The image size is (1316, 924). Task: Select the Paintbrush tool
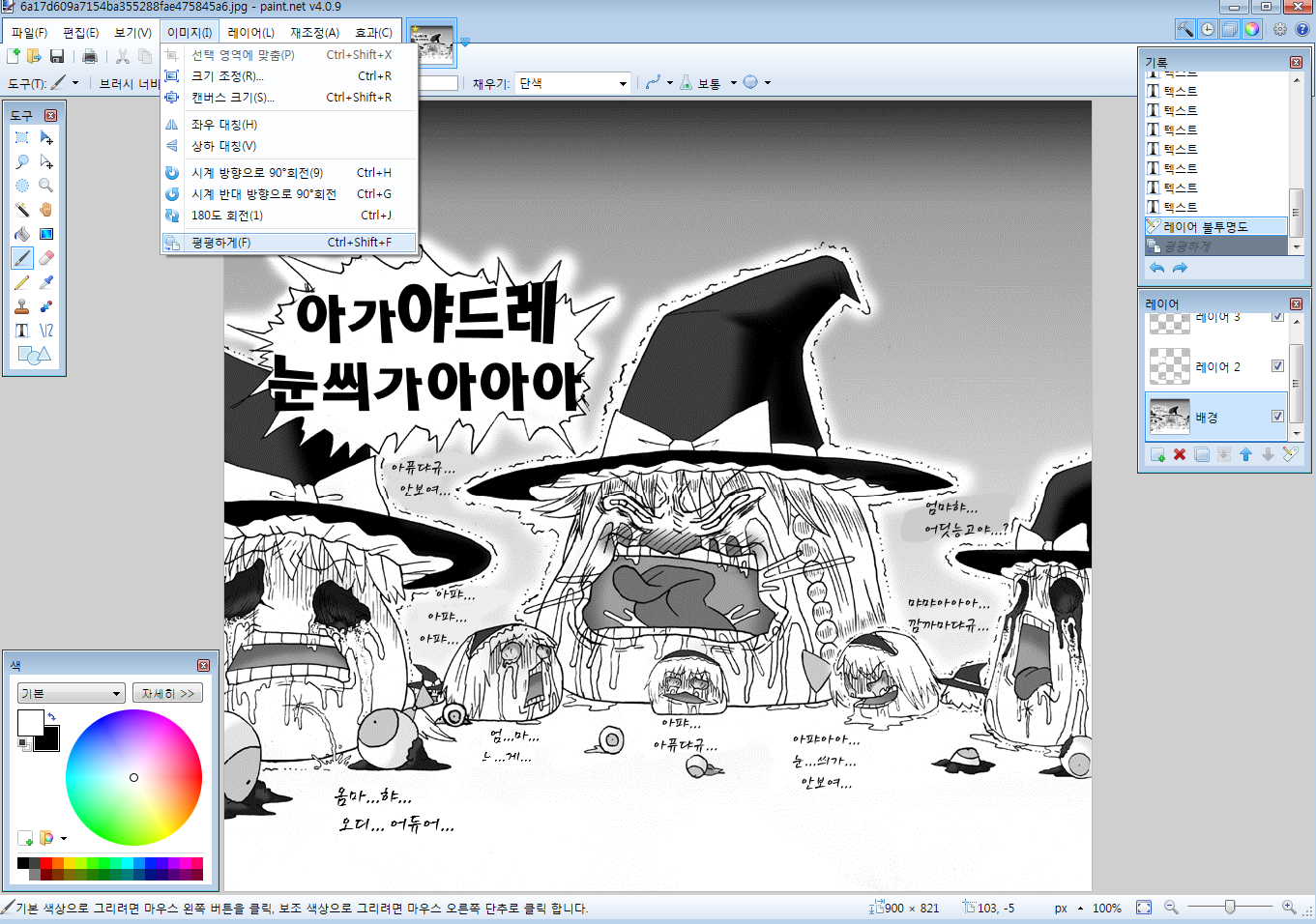tap(22, 258)
